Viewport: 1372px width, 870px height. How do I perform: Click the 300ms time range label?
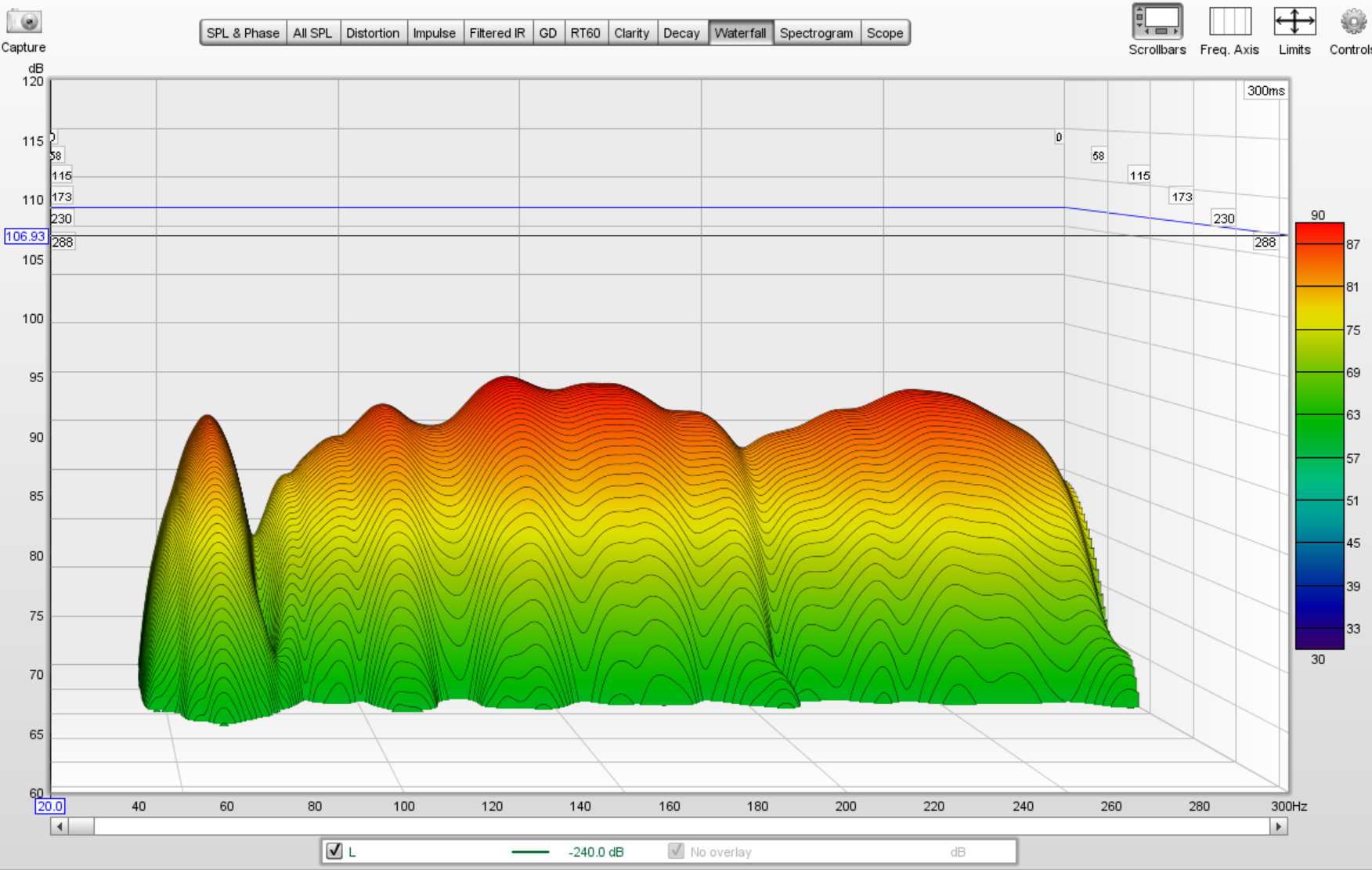[1265, 91]
